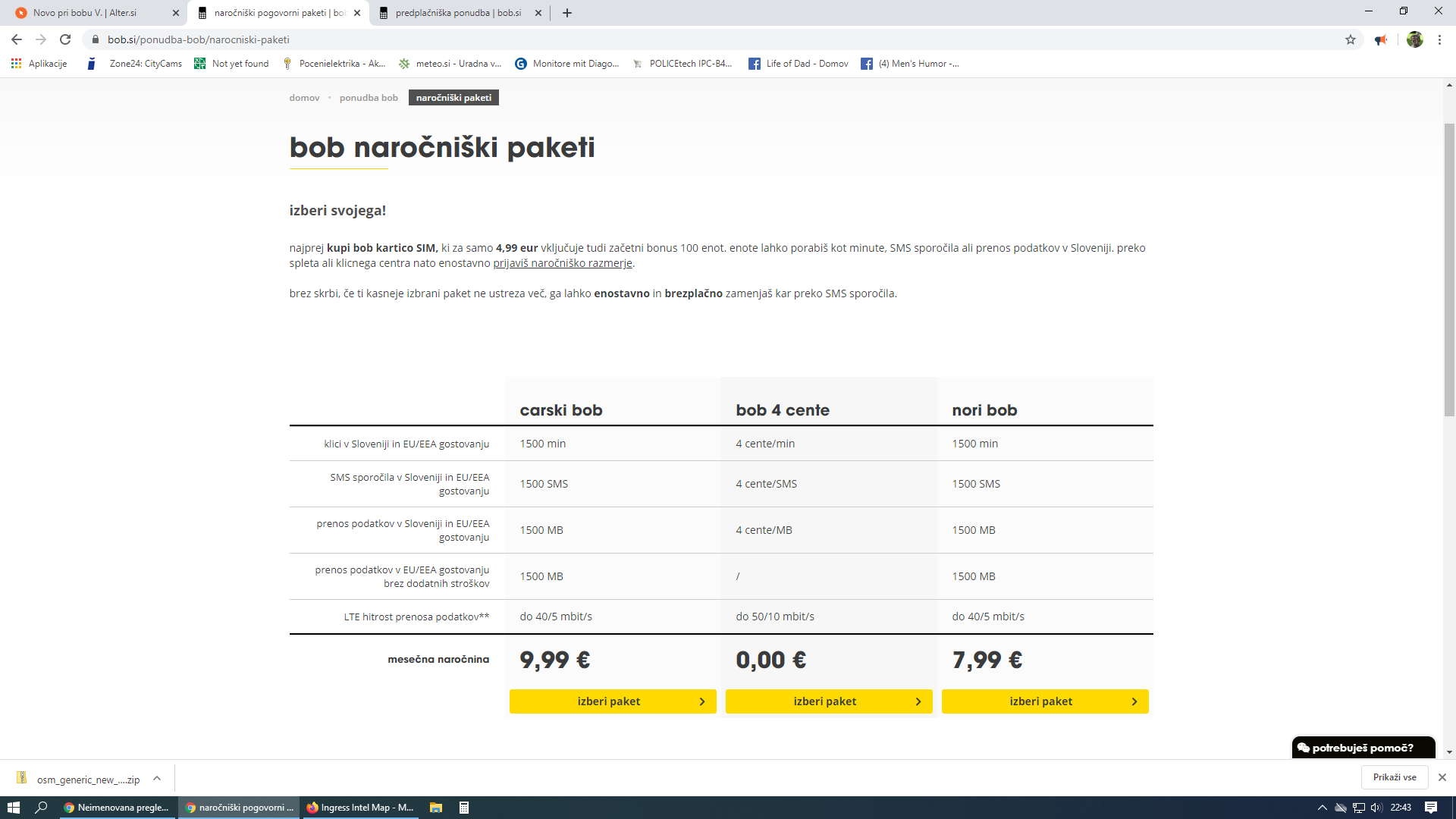The width and height of the screenshot is (1456, 819).
Task: Click the 'nori bob' column heading
Action: click(984, 410)
